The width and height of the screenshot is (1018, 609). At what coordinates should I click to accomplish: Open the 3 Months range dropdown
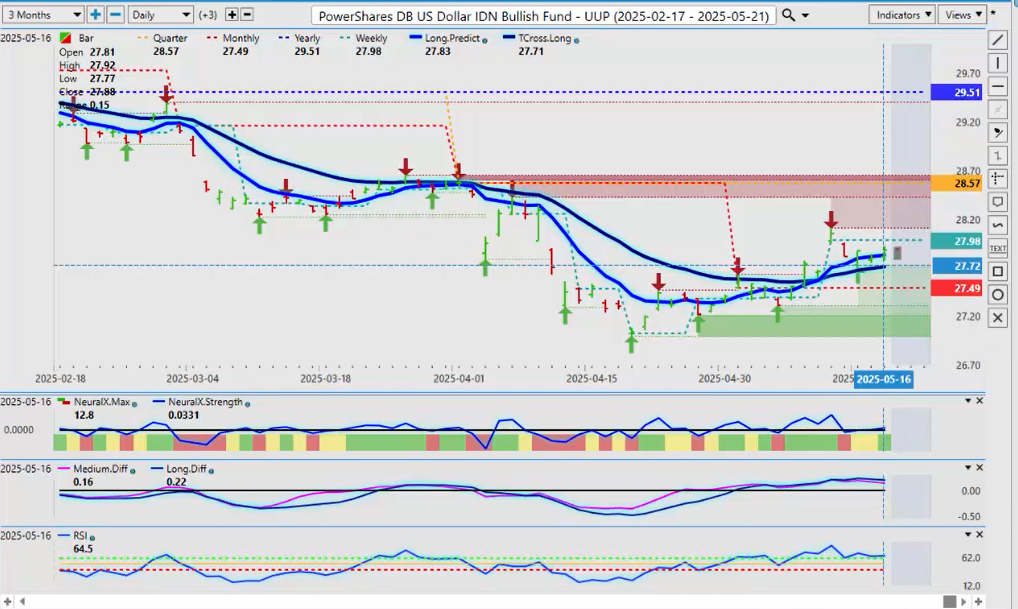pyautogui.click(x=43, y=15)
